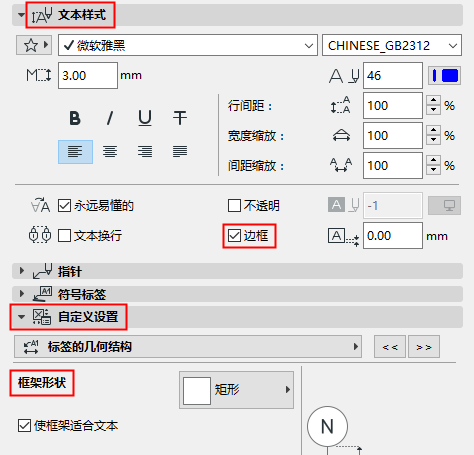
Task: Set text alignment to left
Action: click(75, 152)
